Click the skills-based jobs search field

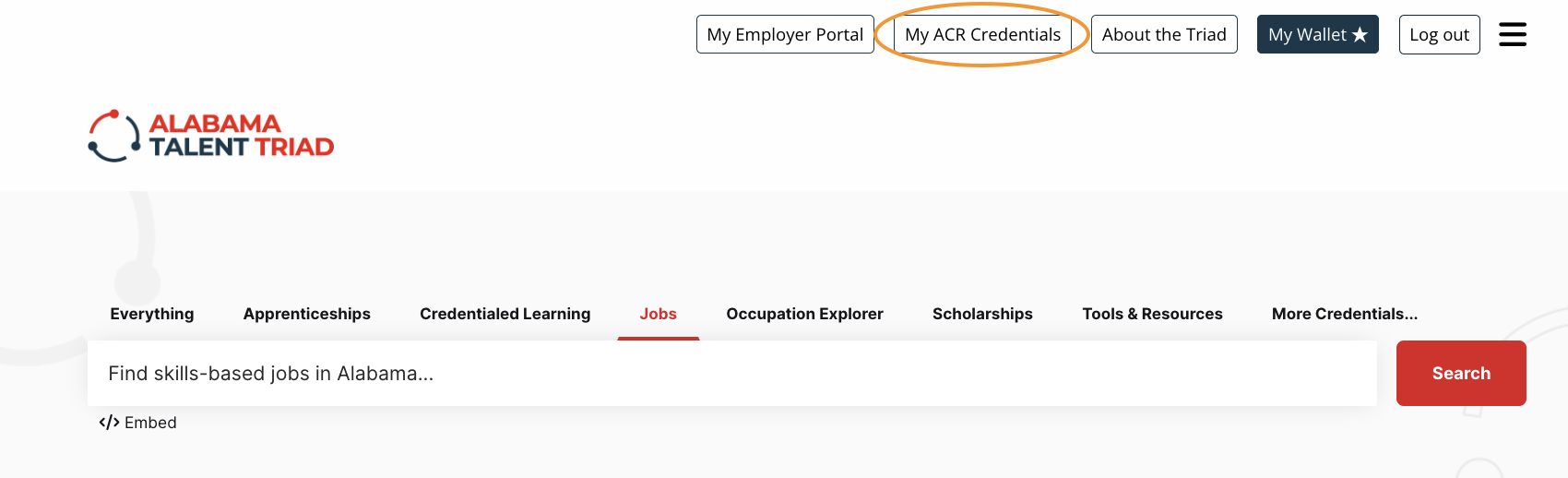tap(731, 374)
